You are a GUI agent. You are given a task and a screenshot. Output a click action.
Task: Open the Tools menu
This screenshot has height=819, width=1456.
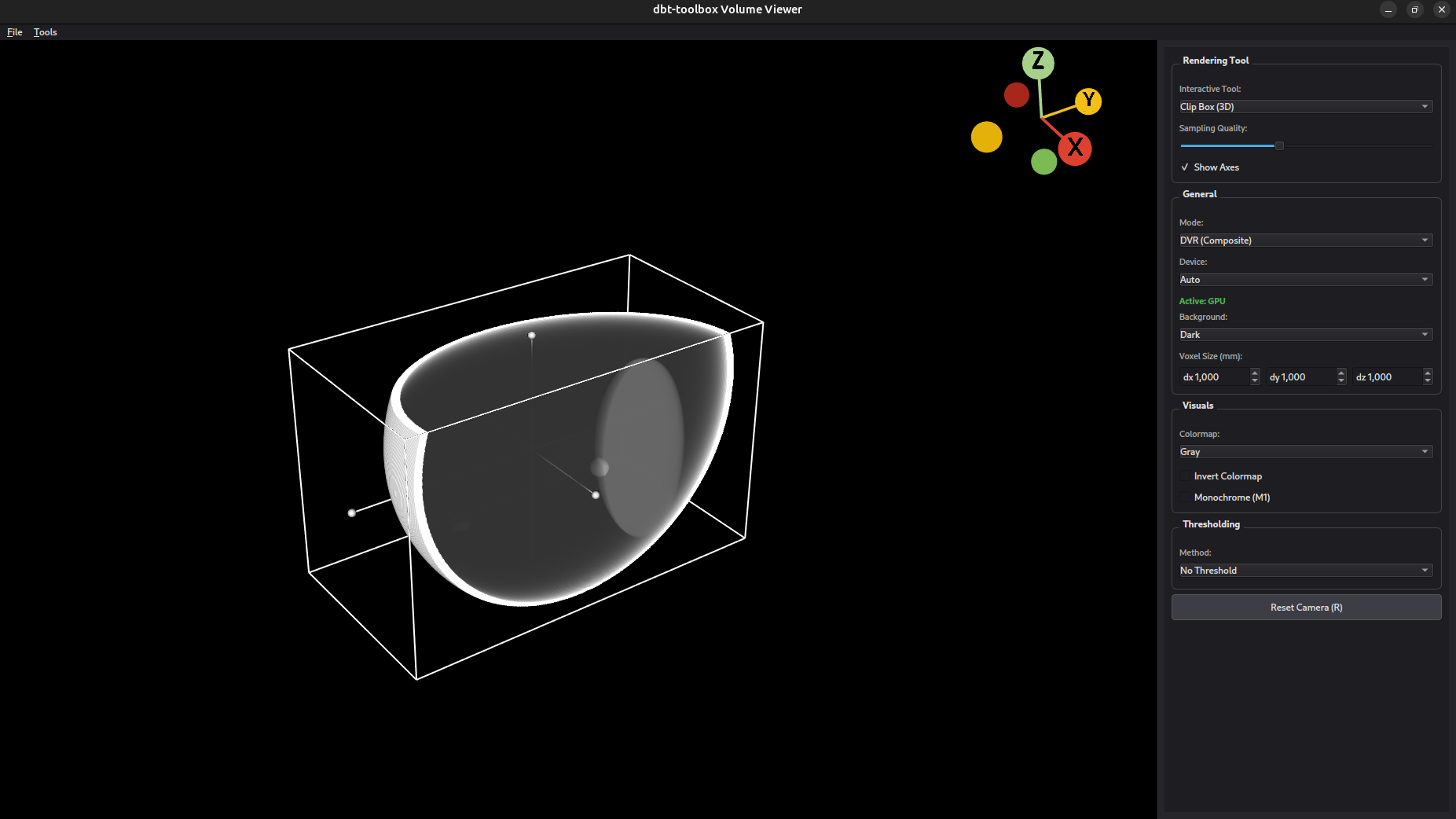[45, 31]
